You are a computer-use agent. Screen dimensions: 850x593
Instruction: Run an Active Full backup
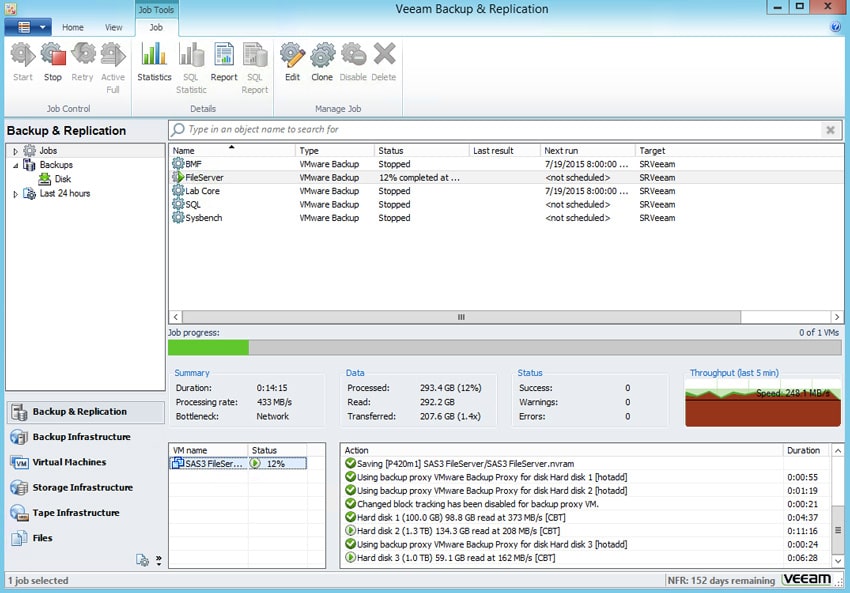(x=113, y=68)
